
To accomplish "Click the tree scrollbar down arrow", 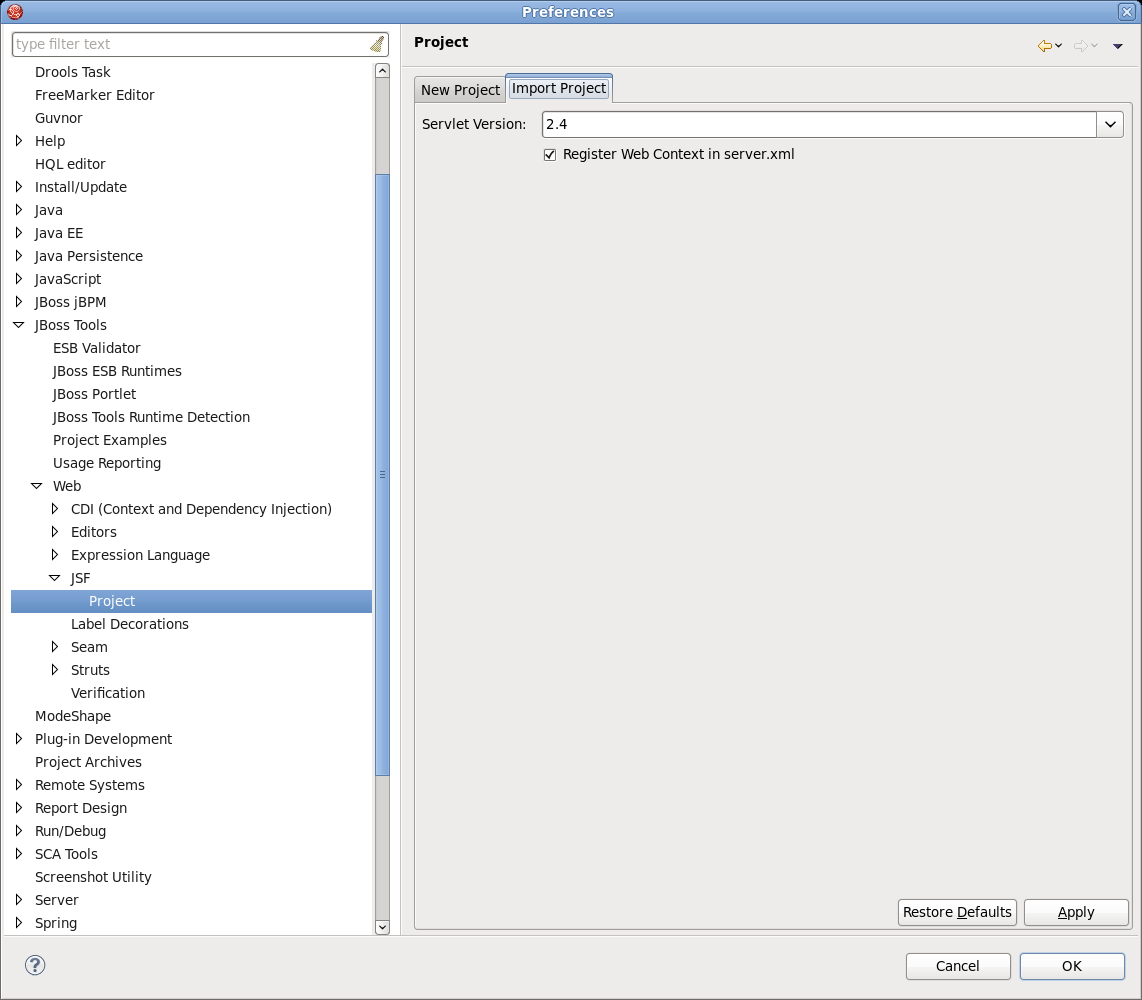I will (382, 928).
